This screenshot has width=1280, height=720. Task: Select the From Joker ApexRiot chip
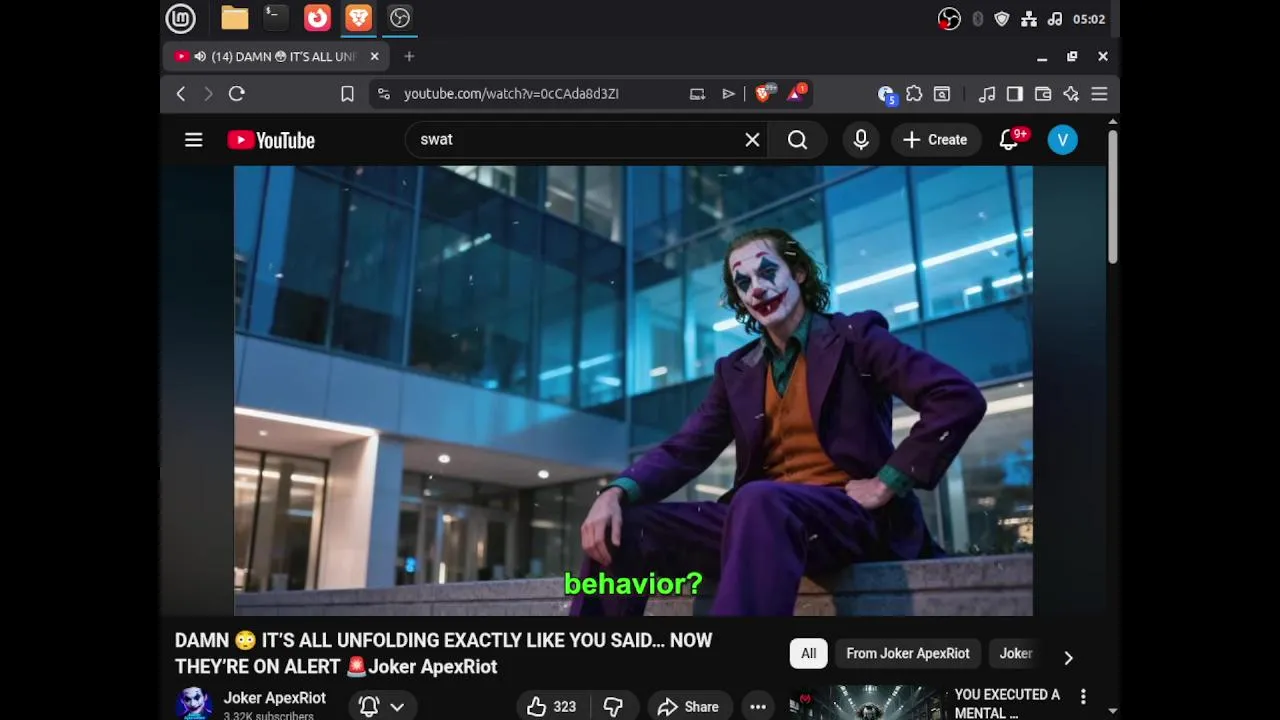(908, 654)
